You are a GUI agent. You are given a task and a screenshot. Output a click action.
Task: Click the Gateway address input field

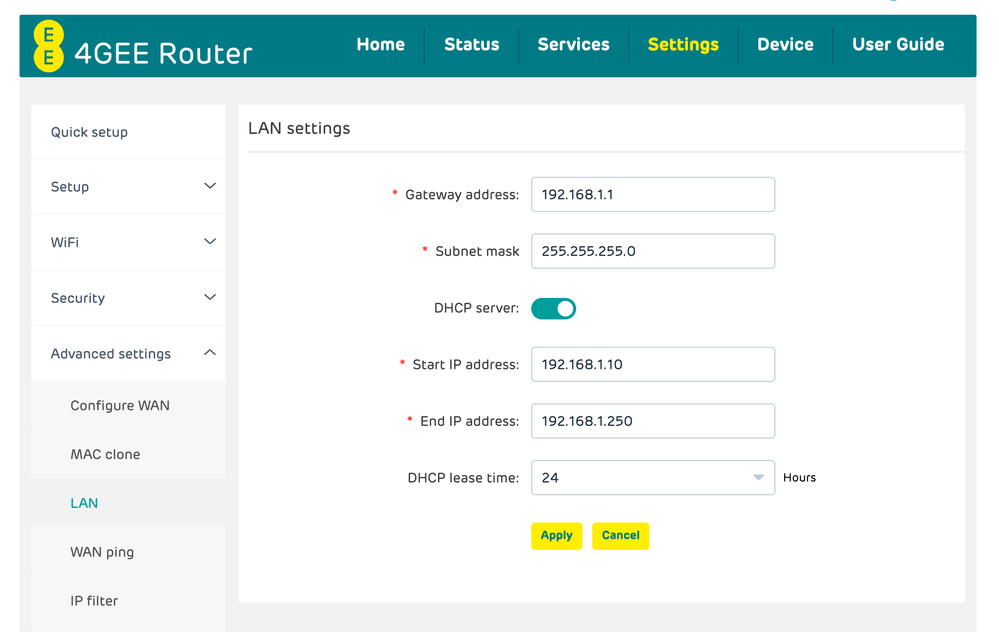pyautogui.click(x=652, y=194)
